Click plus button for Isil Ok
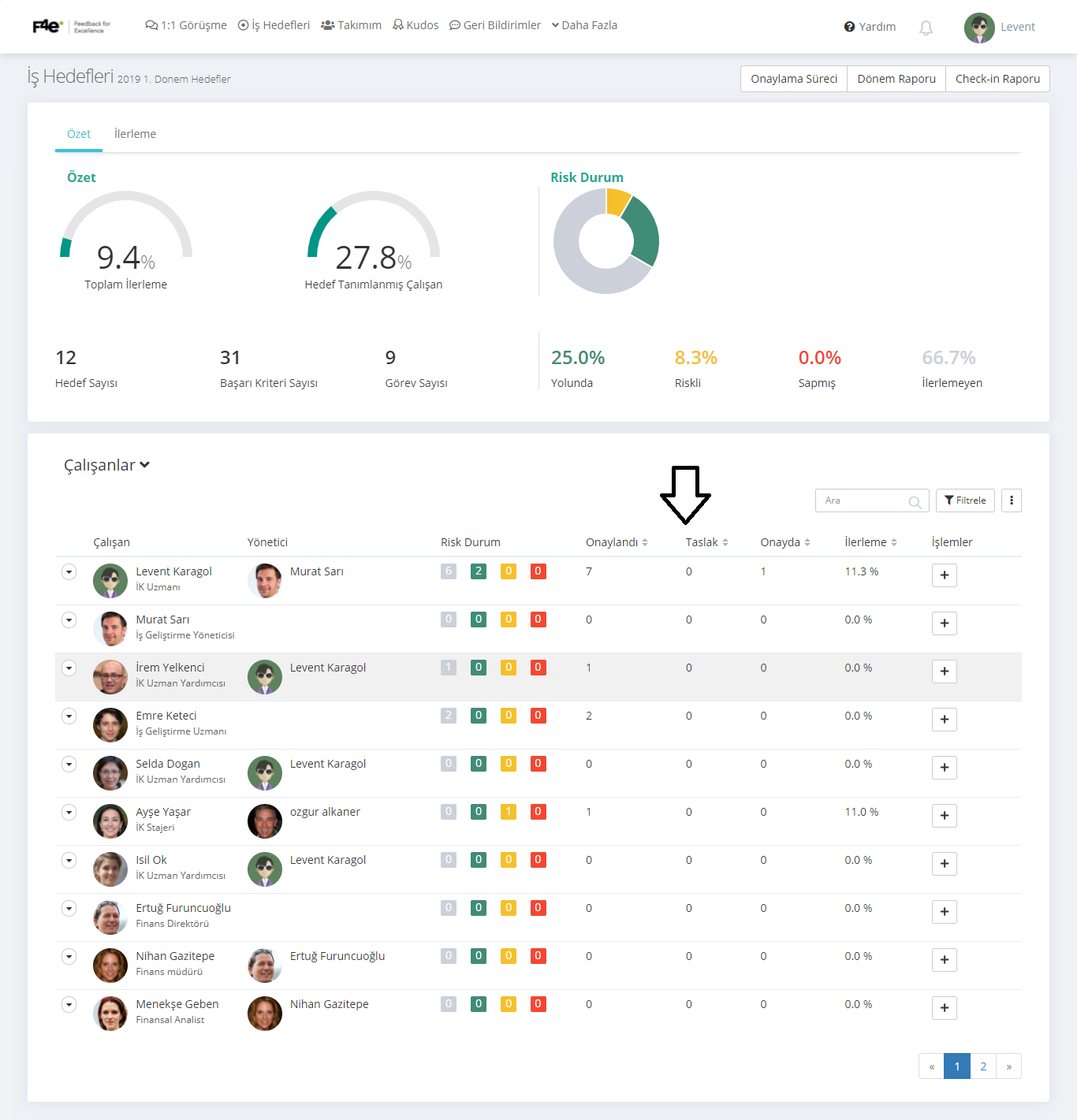This screenshot has width=1077, height=1120. coord(945,864)
